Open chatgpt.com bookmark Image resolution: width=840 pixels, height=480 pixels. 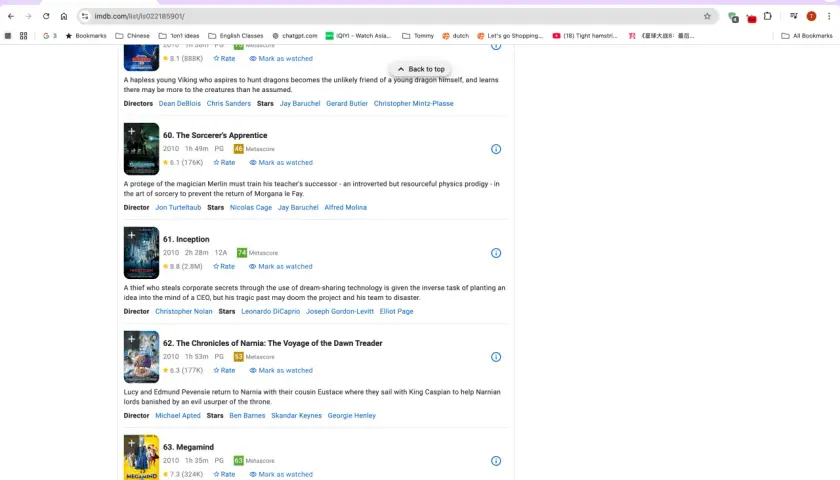295,35
